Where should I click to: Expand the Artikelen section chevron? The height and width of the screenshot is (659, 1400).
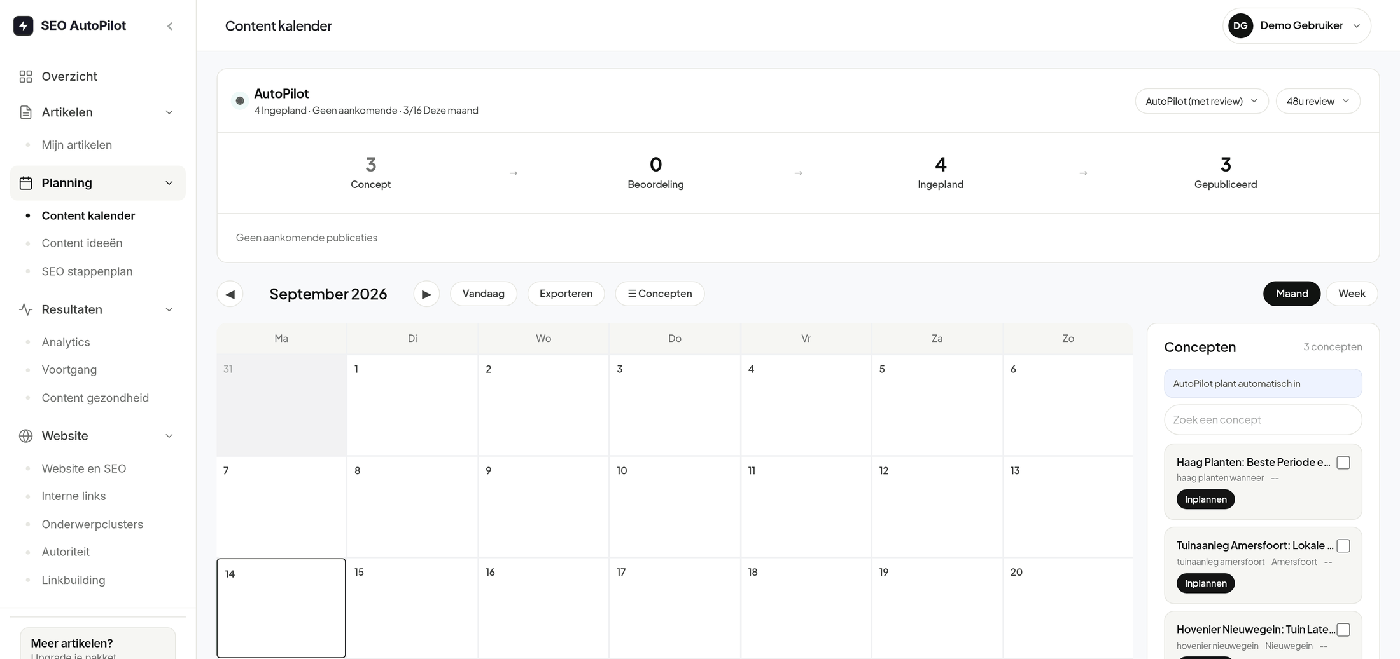[x=168, y=112]
